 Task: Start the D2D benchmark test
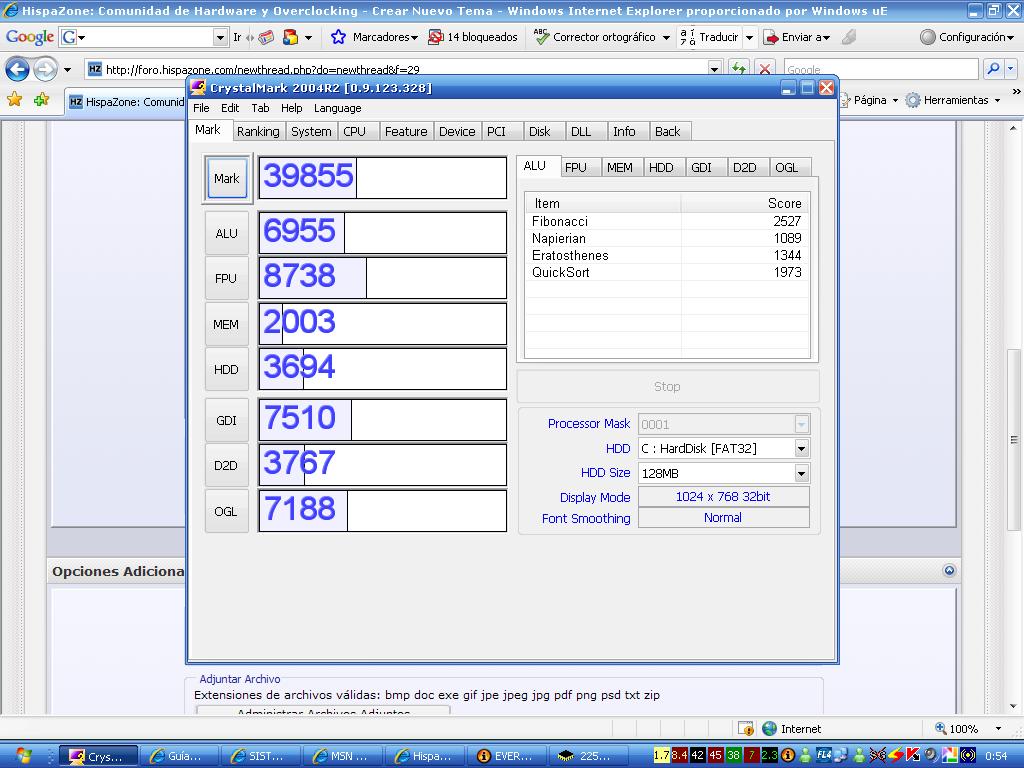[227, 465]
